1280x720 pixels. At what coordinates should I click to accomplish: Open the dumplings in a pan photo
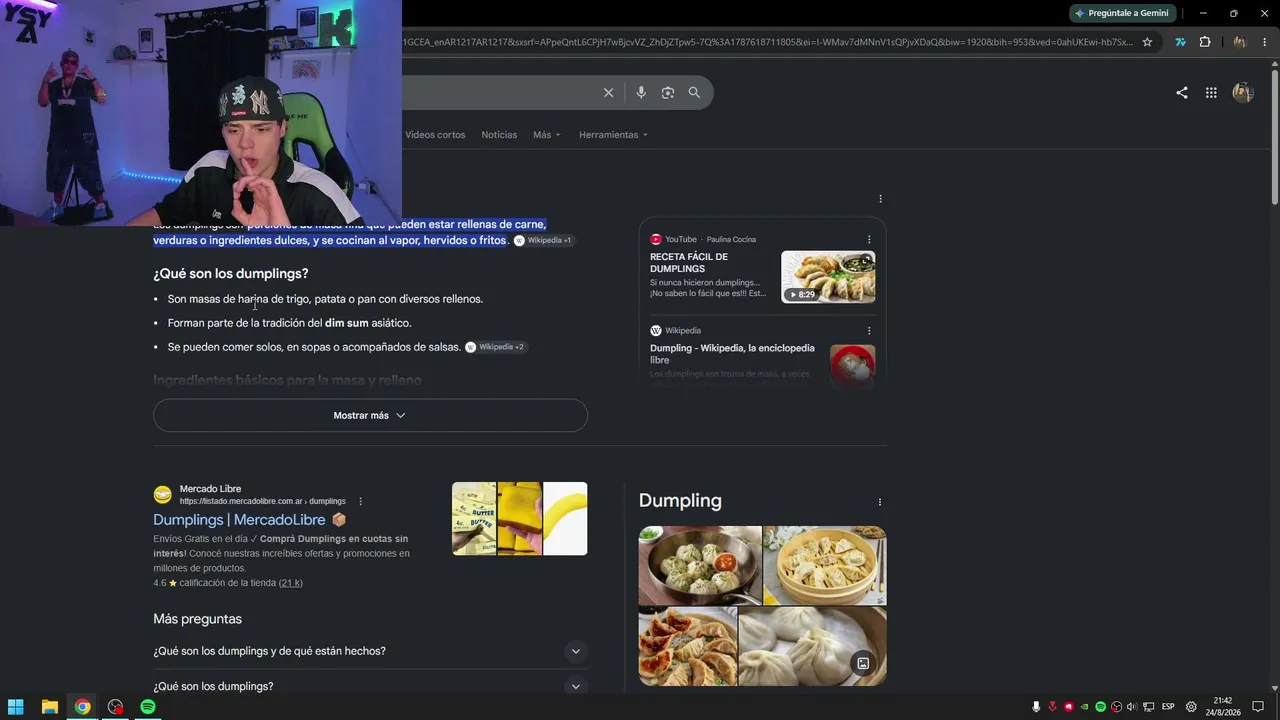click(x=700, y=566)
